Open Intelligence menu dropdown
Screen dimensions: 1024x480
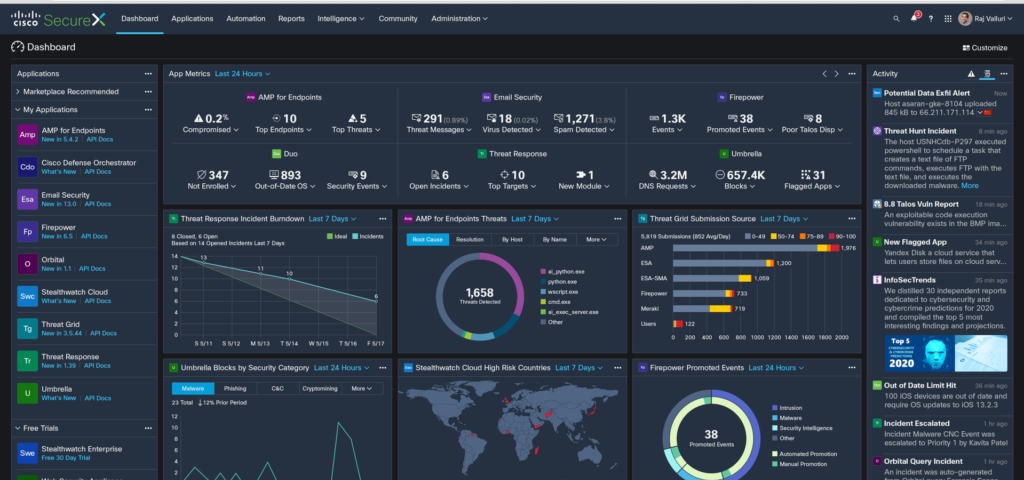341,19
